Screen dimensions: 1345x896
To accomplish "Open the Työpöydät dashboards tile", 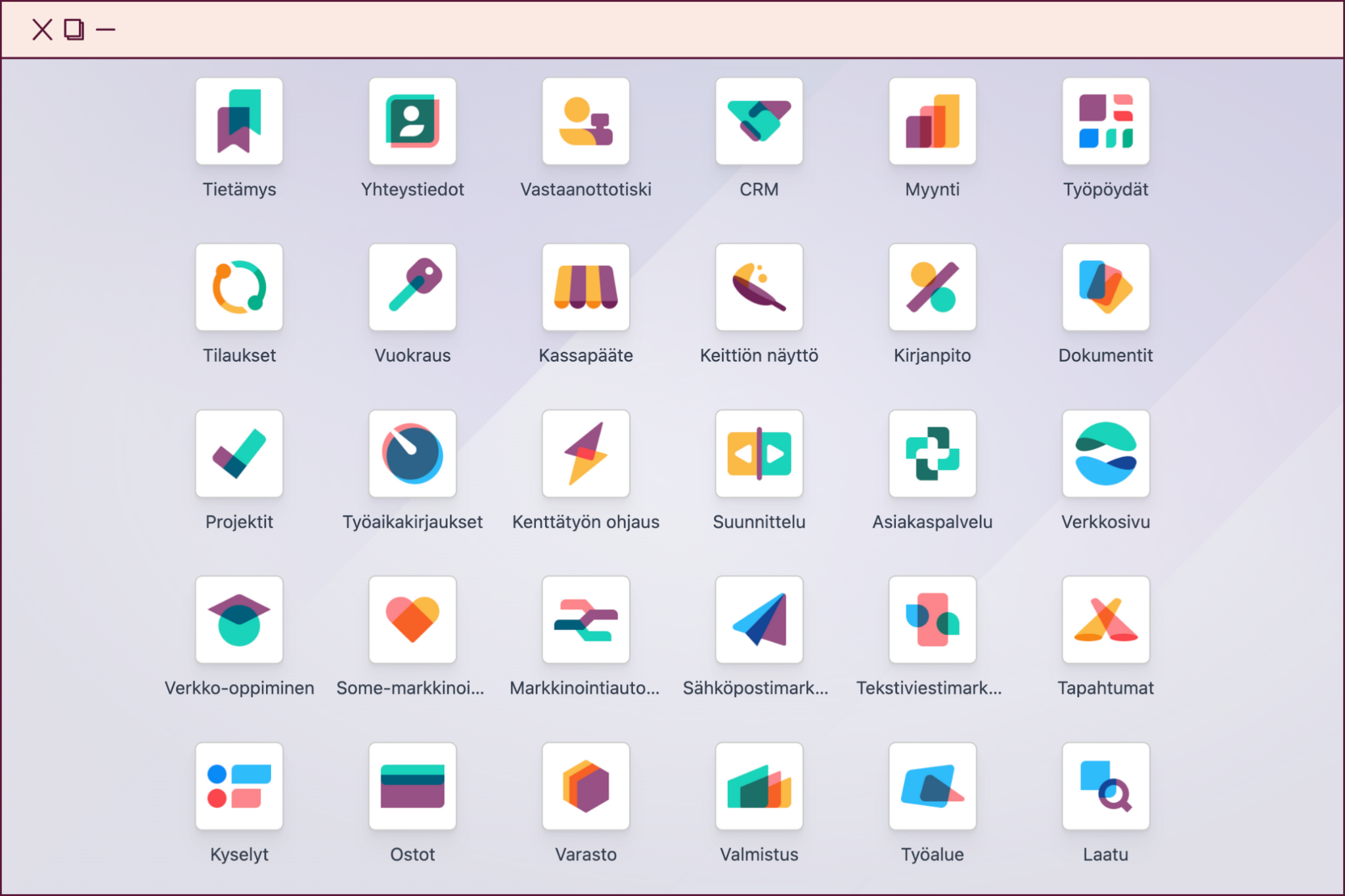I will (1105, 121).
